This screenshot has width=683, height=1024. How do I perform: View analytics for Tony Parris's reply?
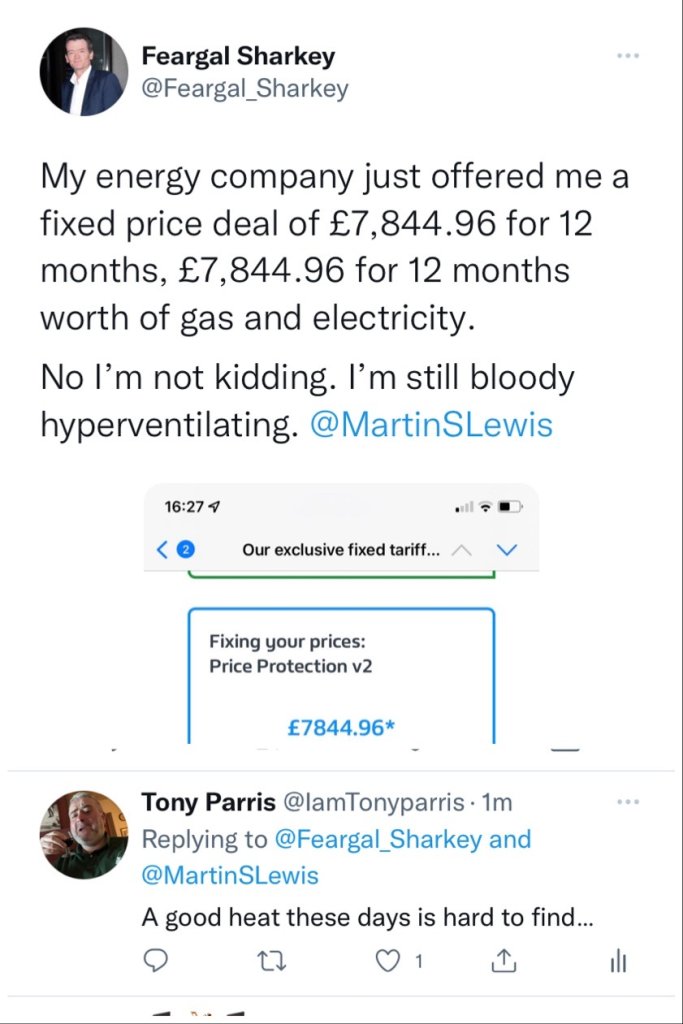(x=618, y=962)
